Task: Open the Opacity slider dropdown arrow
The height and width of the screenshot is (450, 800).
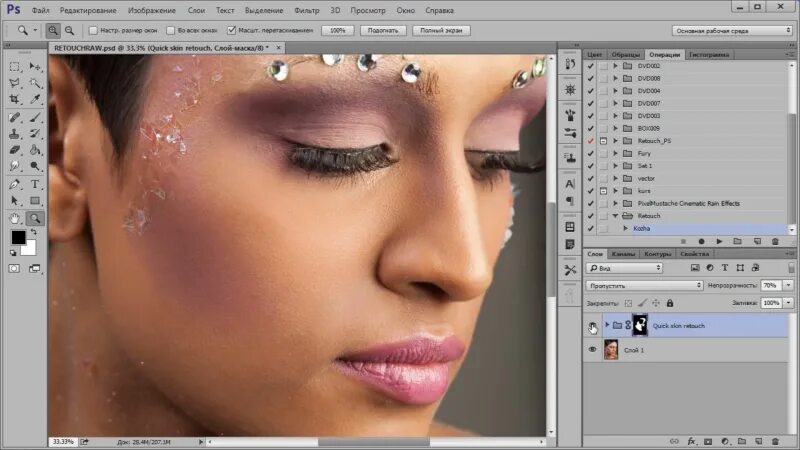Action: click(789, 286)
